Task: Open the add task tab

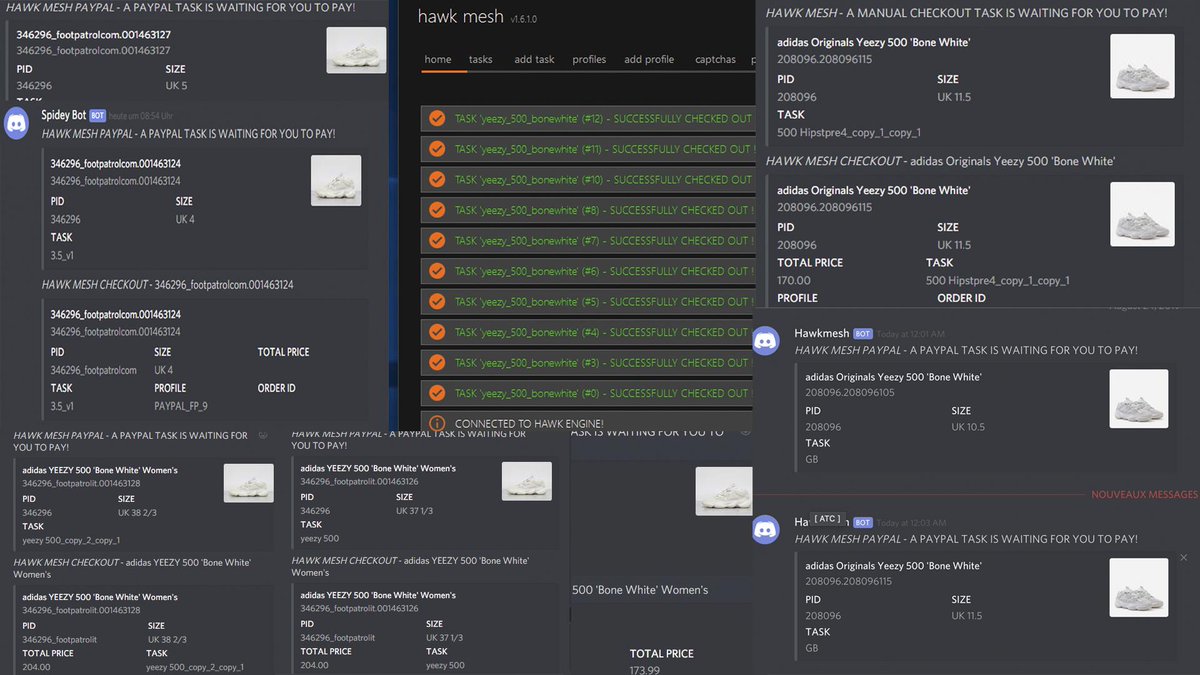Action: pos(534,59)
